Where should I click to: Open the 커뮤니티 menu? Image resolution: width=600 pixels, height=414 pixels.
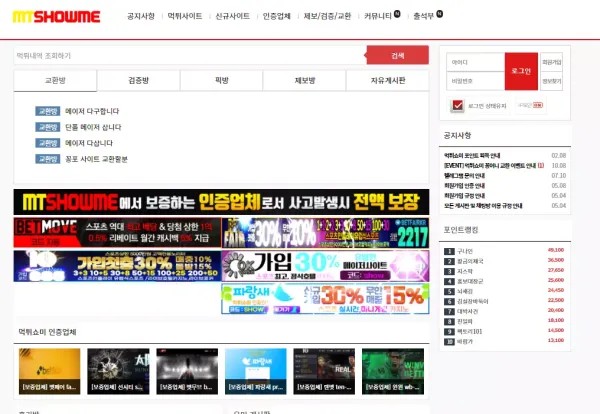tap(378, 16)
